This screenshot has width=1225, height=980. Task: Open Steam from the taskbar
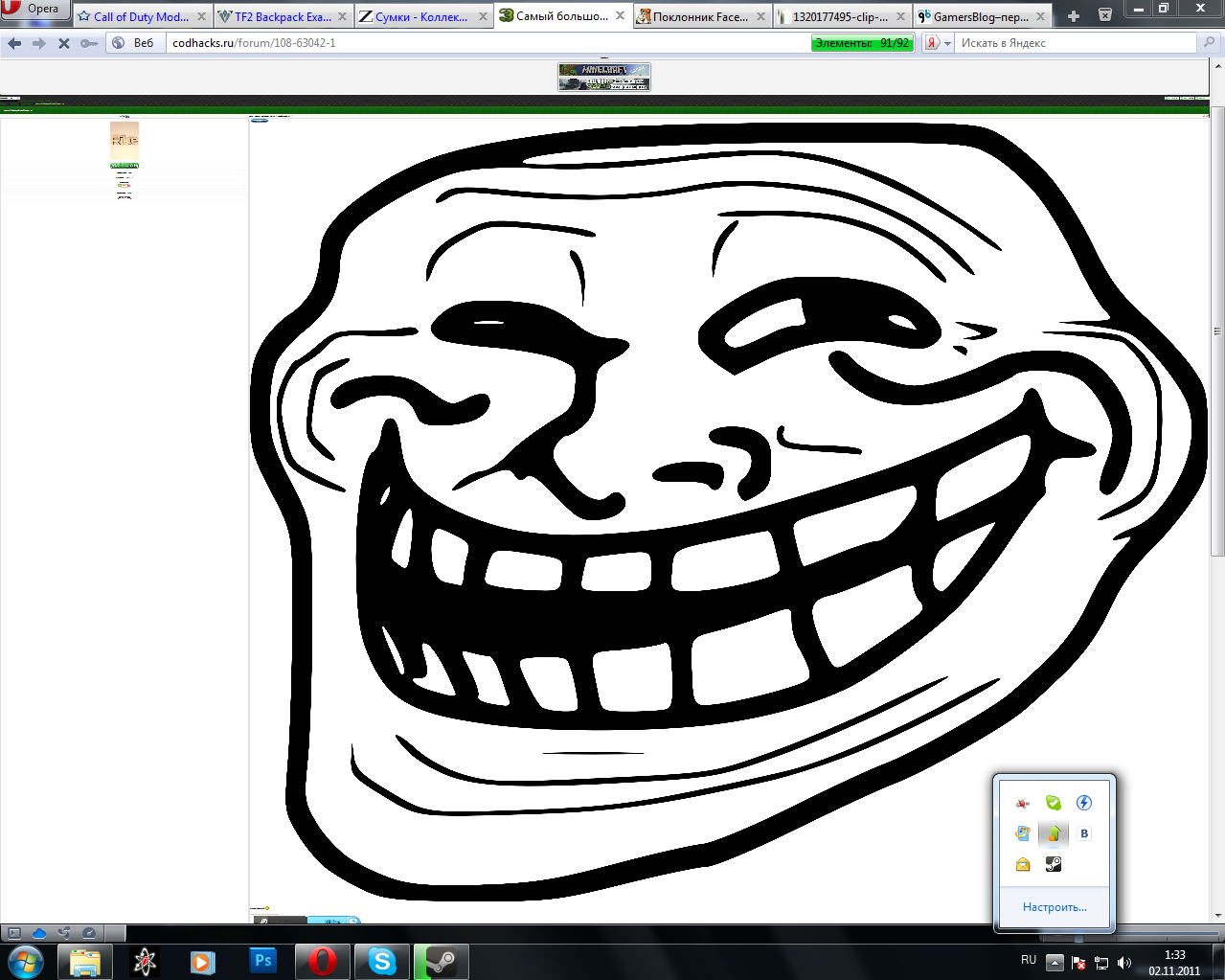click(442, 962)
